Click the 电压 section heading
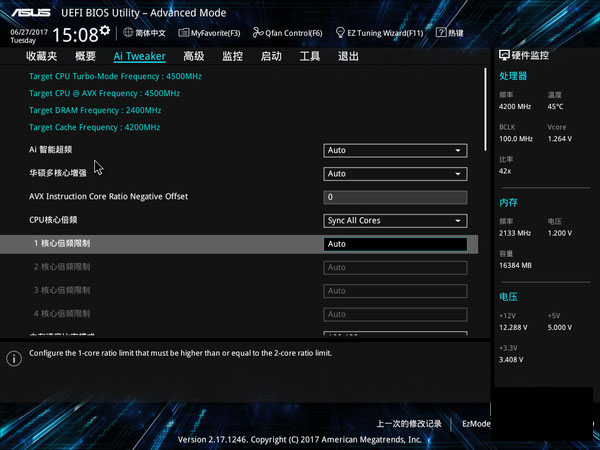This screenshot has height=450, width=600. (508, 297)
